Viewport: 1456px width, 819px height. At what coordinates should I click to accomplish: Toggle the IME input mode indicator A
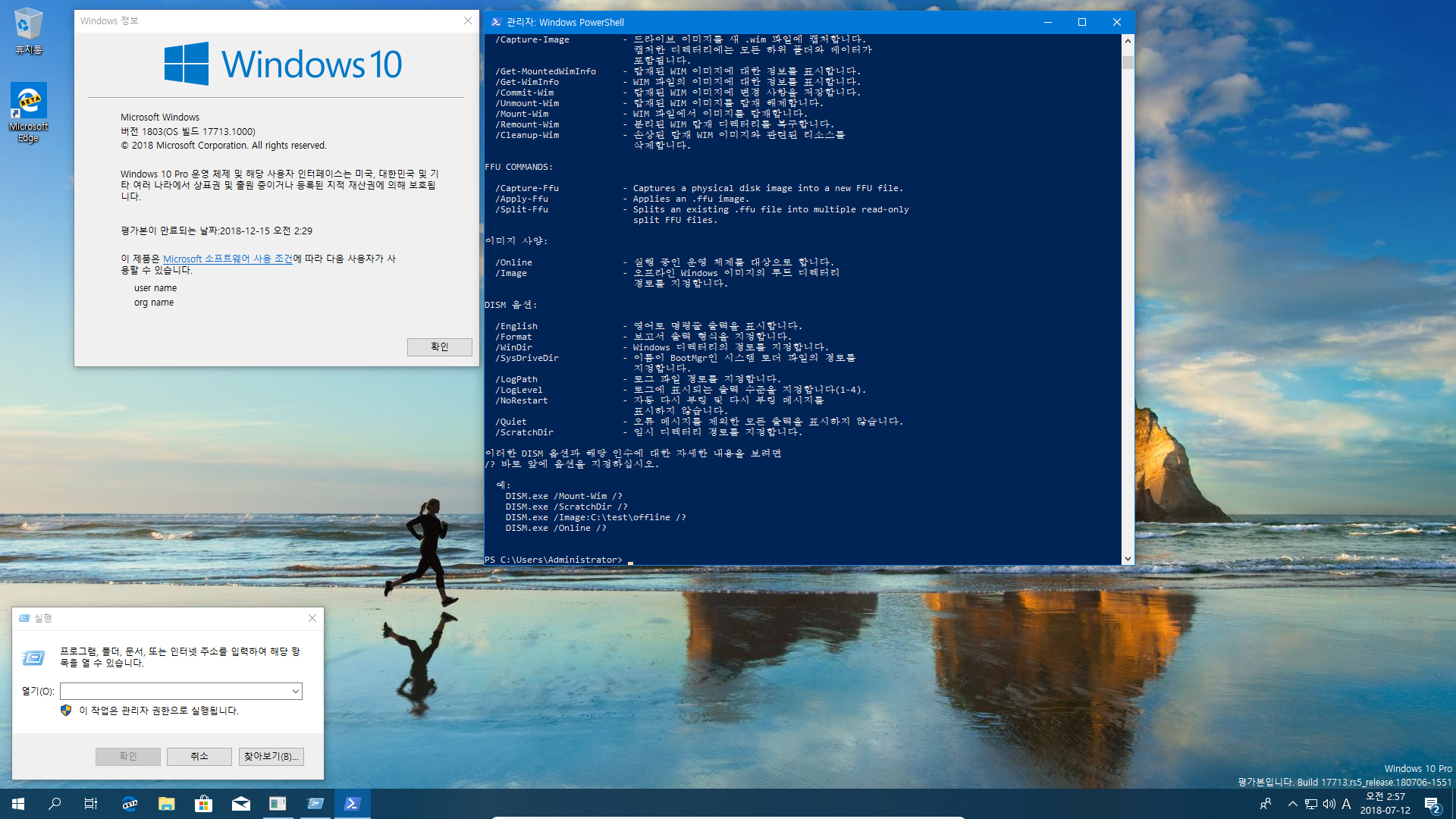tap(1347, 804)
